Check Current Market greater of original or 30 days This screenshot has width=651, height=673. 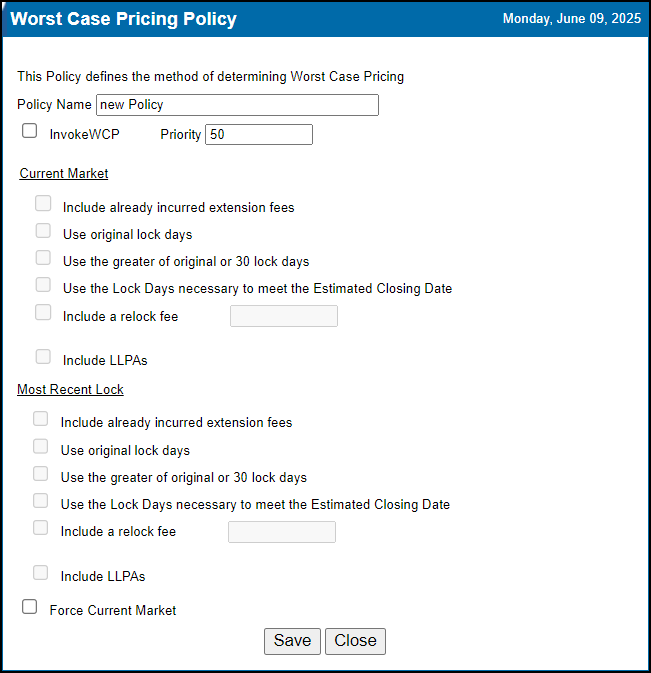pyautogui.click(x=43, y=258)
